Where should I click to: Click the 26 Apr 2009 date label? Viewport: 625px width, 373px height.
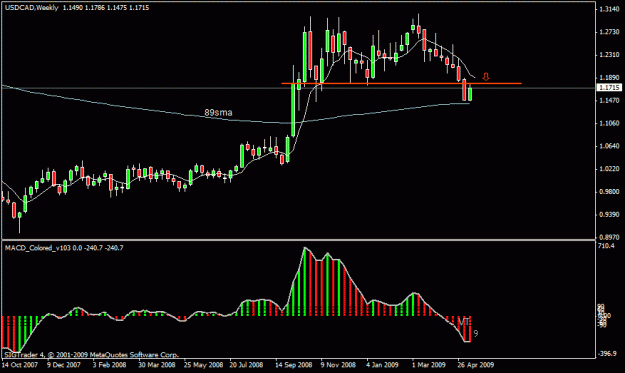pyautogui.click(x=476, y=365)
